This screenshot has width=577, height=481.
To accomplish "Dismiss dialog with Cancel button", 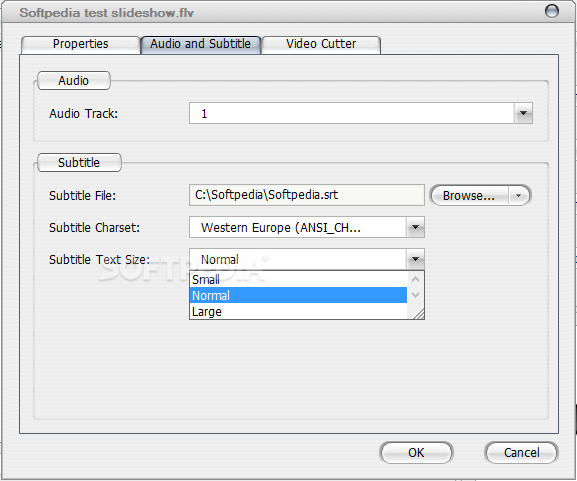I will click(x=521, y=453).
